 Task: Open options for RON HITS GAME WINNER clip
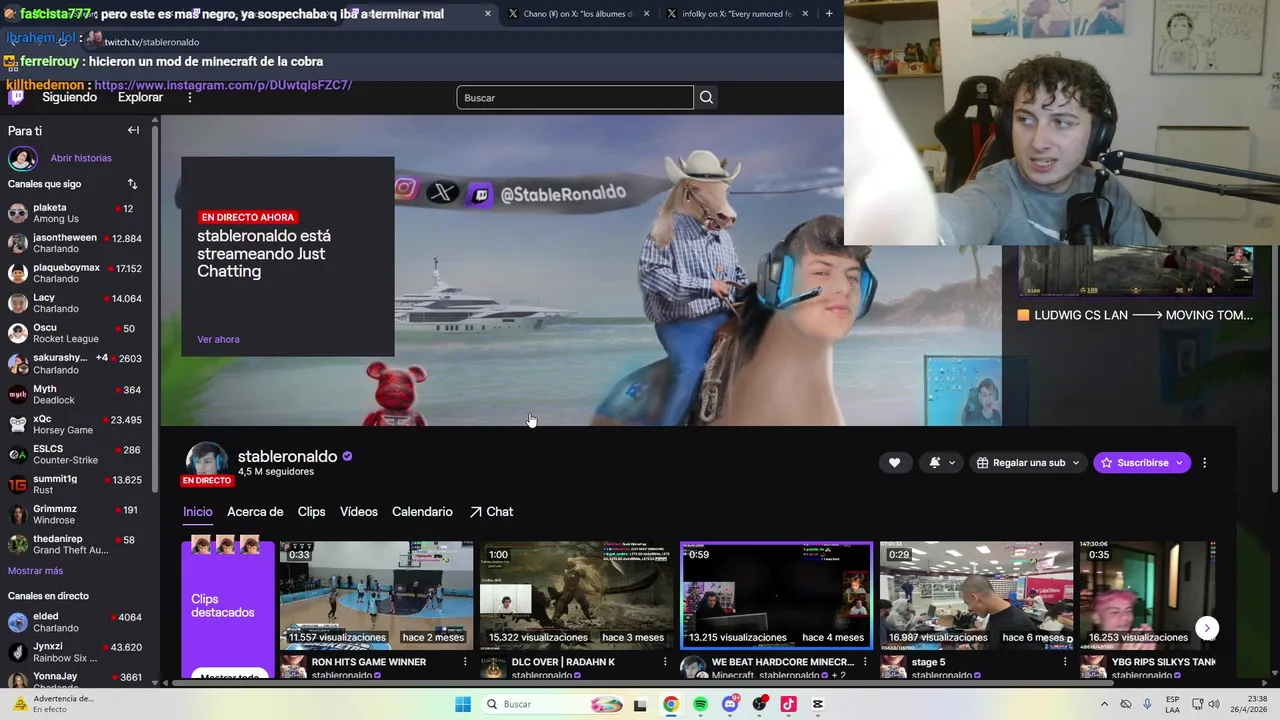(x=465, y=662)
